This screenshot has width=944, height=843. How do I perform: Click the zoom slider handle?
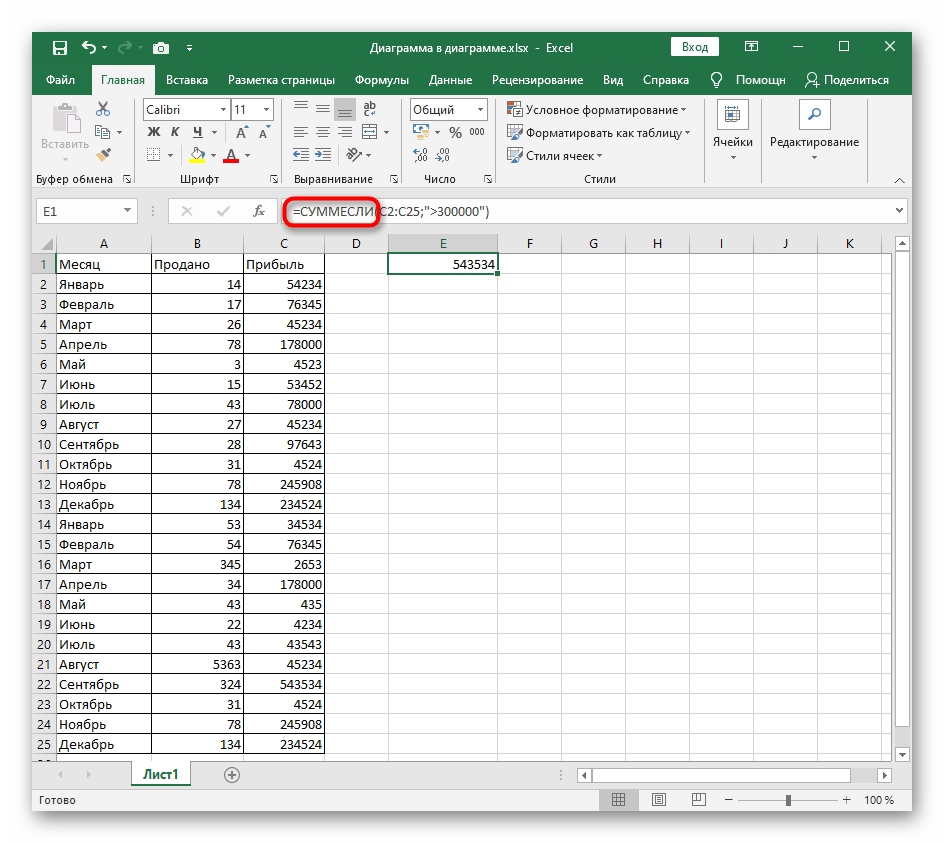click(x=789, y=800)
